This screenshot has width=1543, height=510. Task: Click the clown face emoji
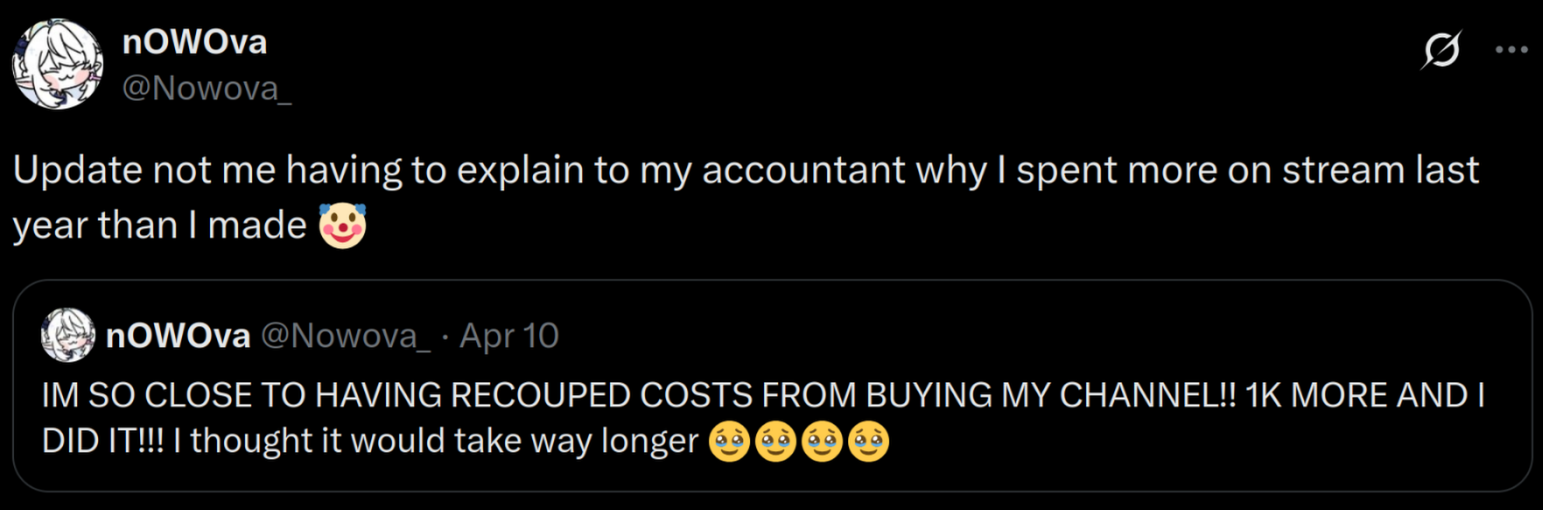click(x=342, y=226)
